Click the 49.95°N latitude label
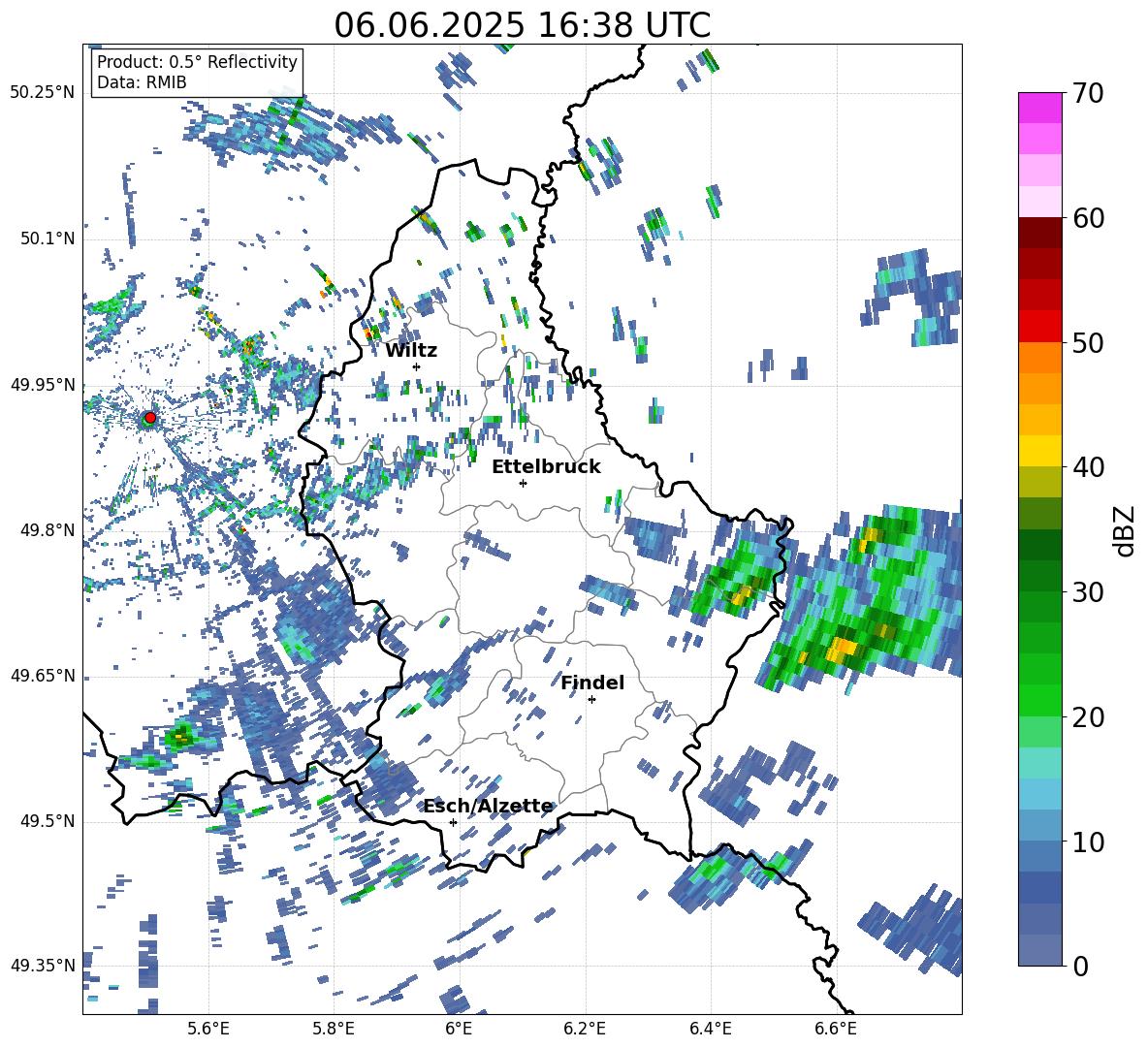The image size is (1148, 1048). [x=43, y=384]
